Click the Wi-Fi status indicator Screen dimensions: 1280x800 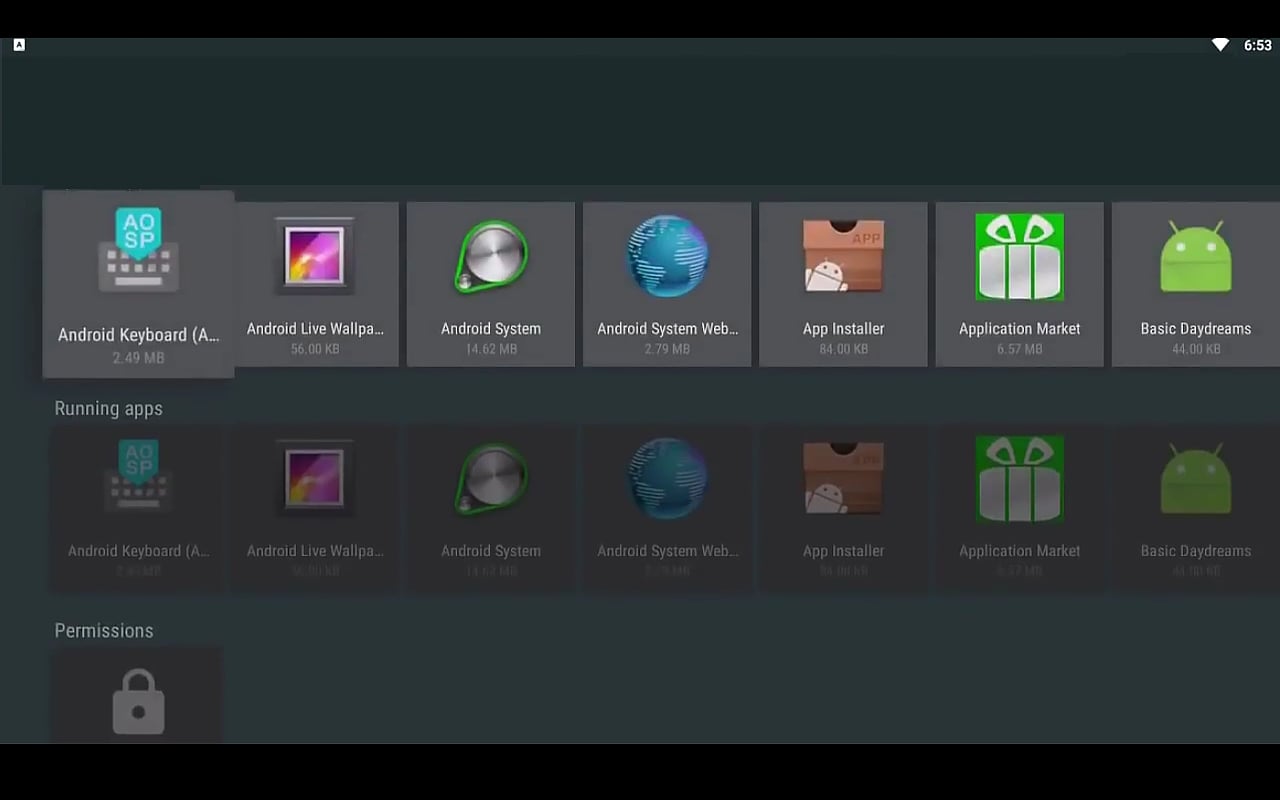click(1220, 44)
